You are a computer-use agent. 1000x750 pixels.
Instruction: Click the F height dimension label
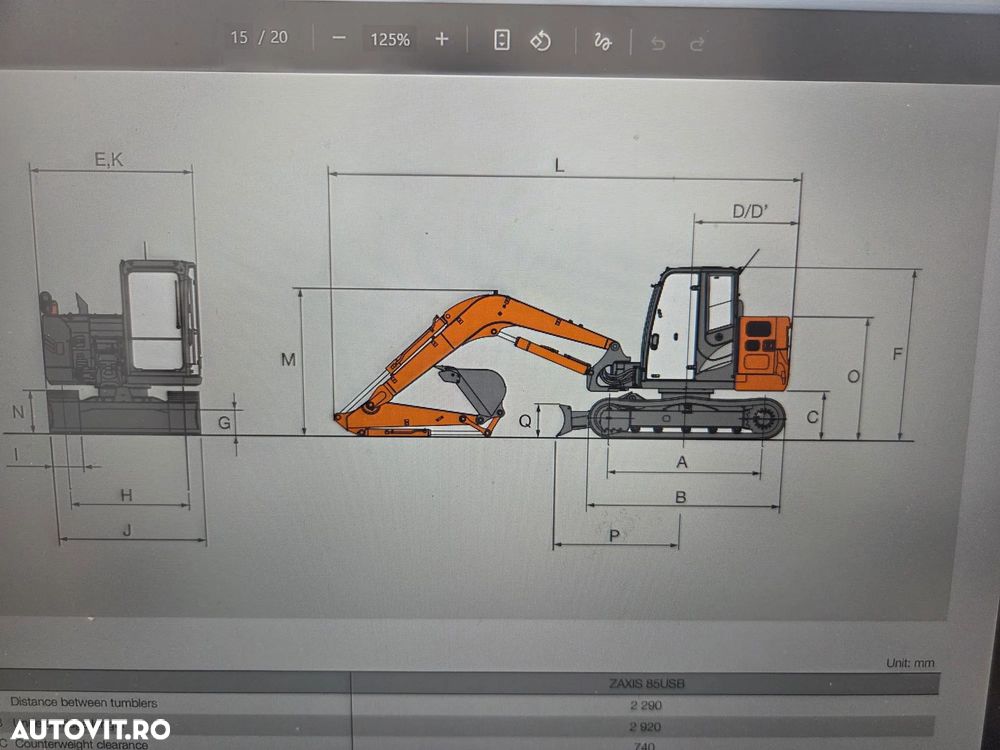[897, 354]
